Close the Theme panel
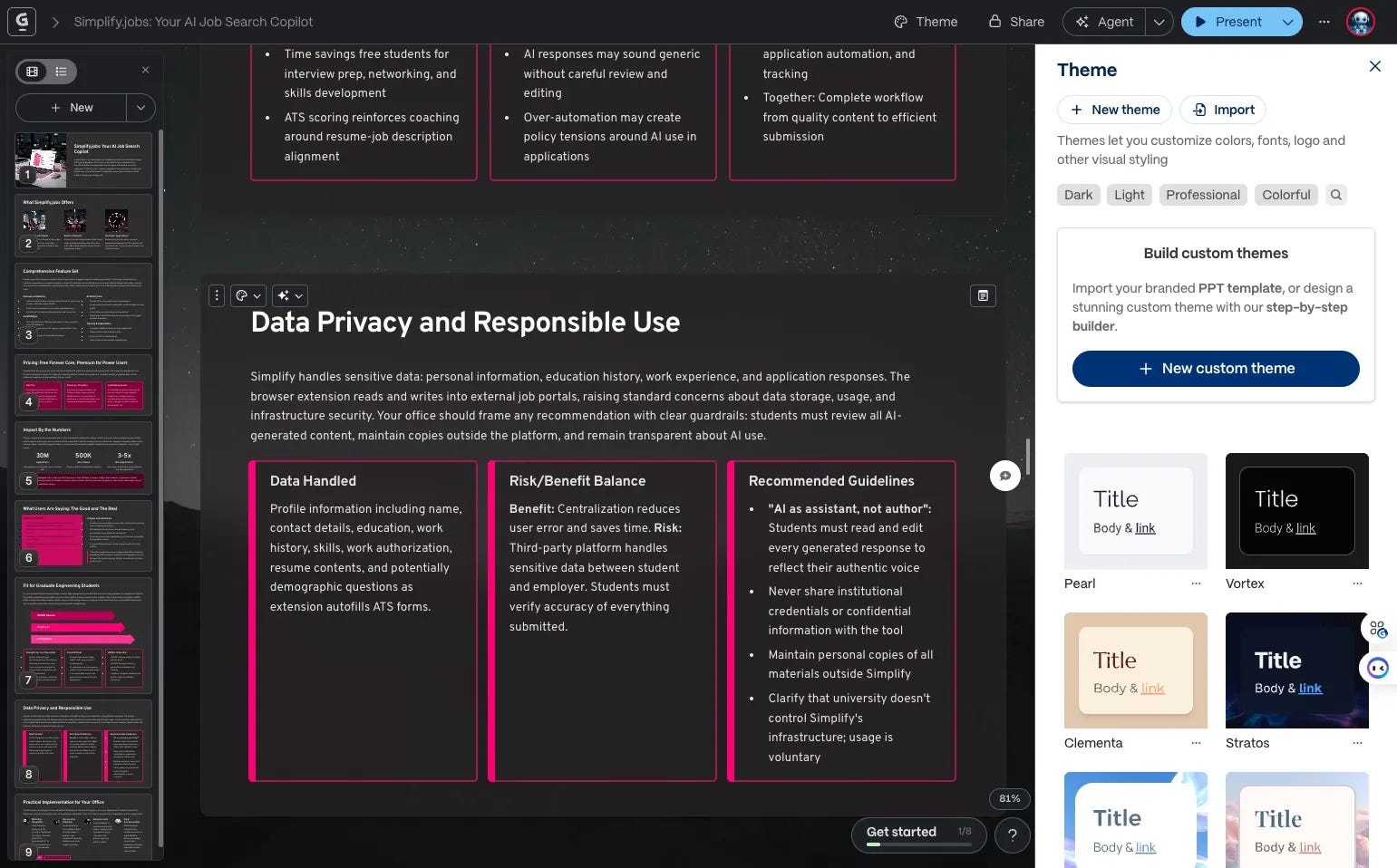1397x868 pixels. (1375, 66)
